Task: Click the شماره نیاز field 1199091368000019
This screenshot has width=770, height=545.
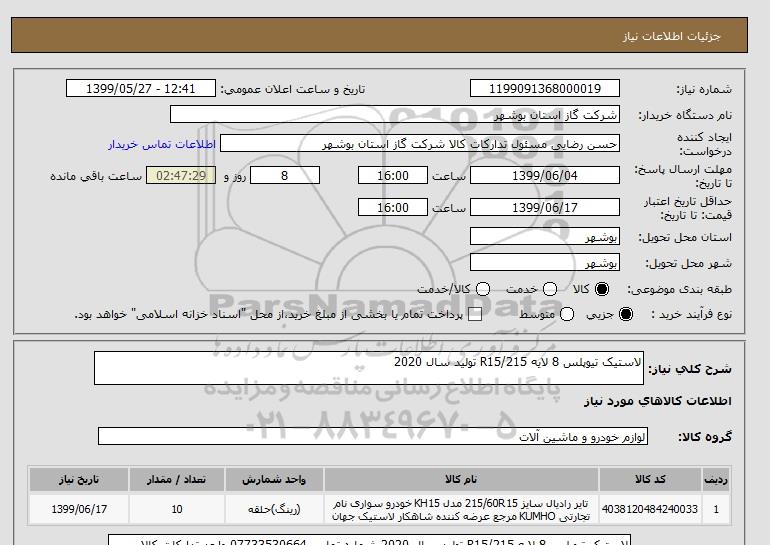Action: tap(545, 88)
